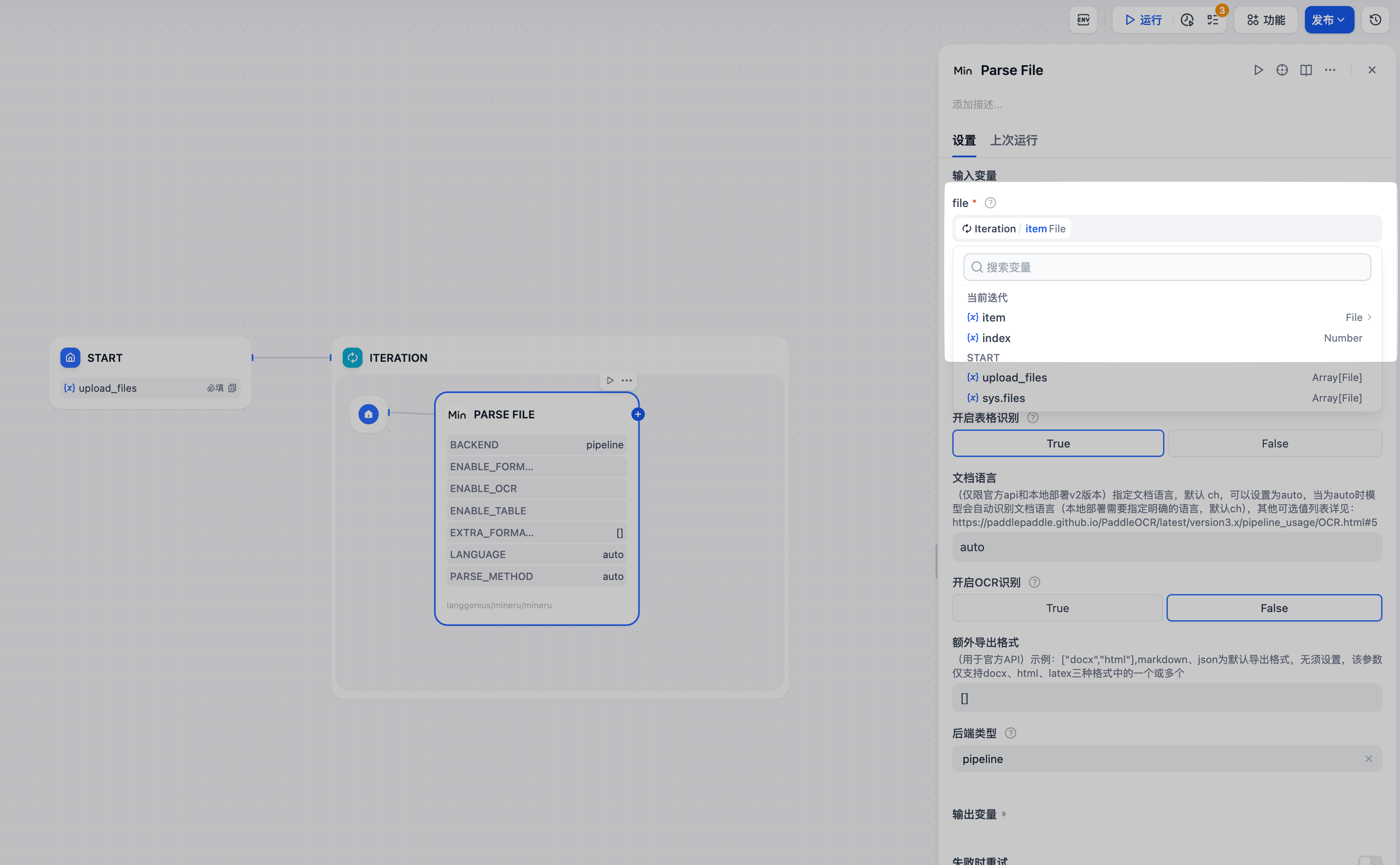1400x865 pixels.
Task: Run this step via Parse File panel play icon
Action: [1258, 70]
